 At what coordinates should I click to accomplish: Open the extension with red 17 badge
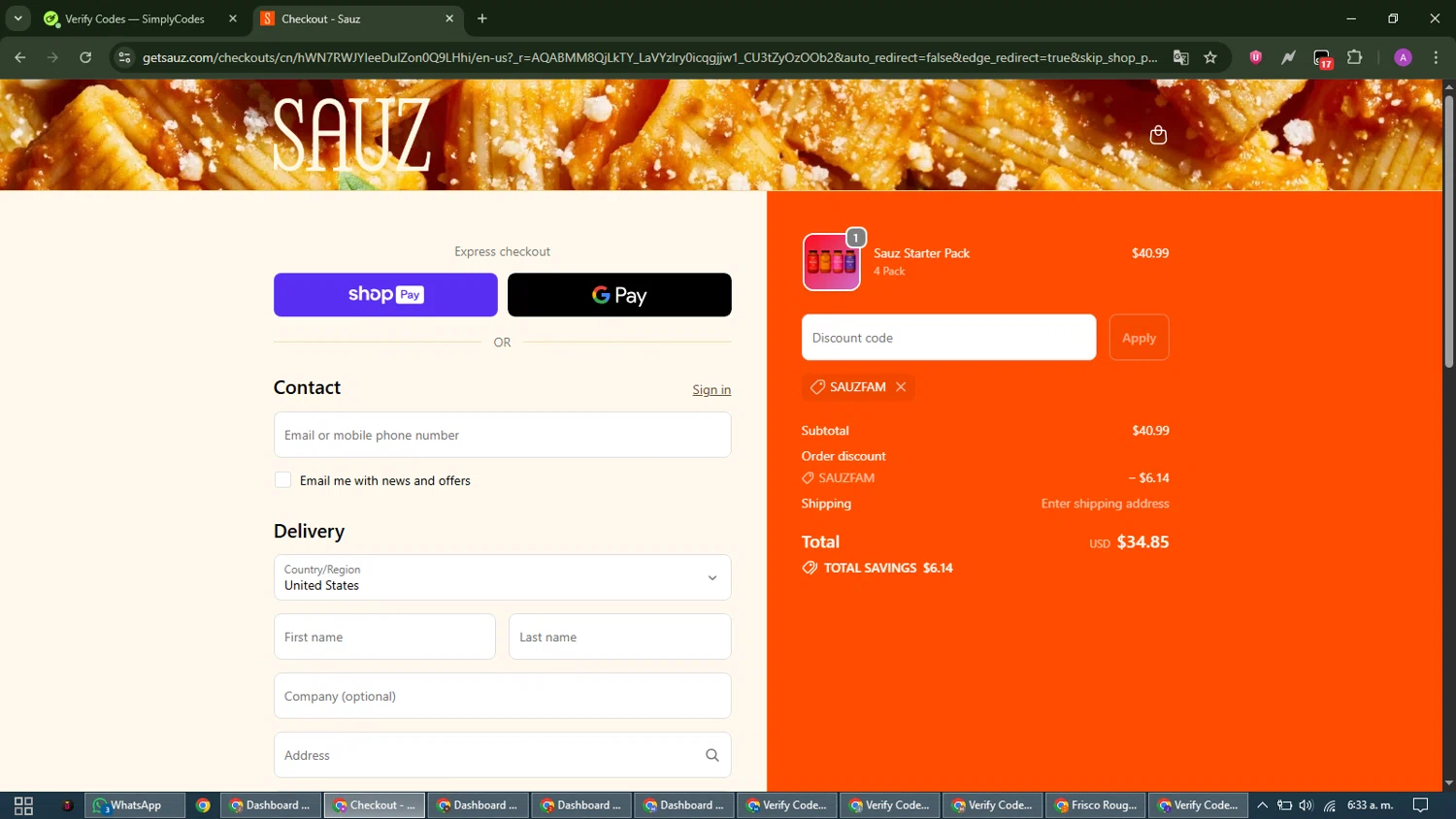pos(1322,58)
